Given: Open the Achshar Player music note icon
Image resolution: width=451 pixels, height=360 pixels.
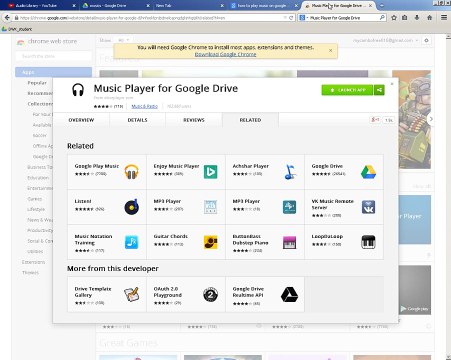Looking at the screenshot, I should coord(290,172).
